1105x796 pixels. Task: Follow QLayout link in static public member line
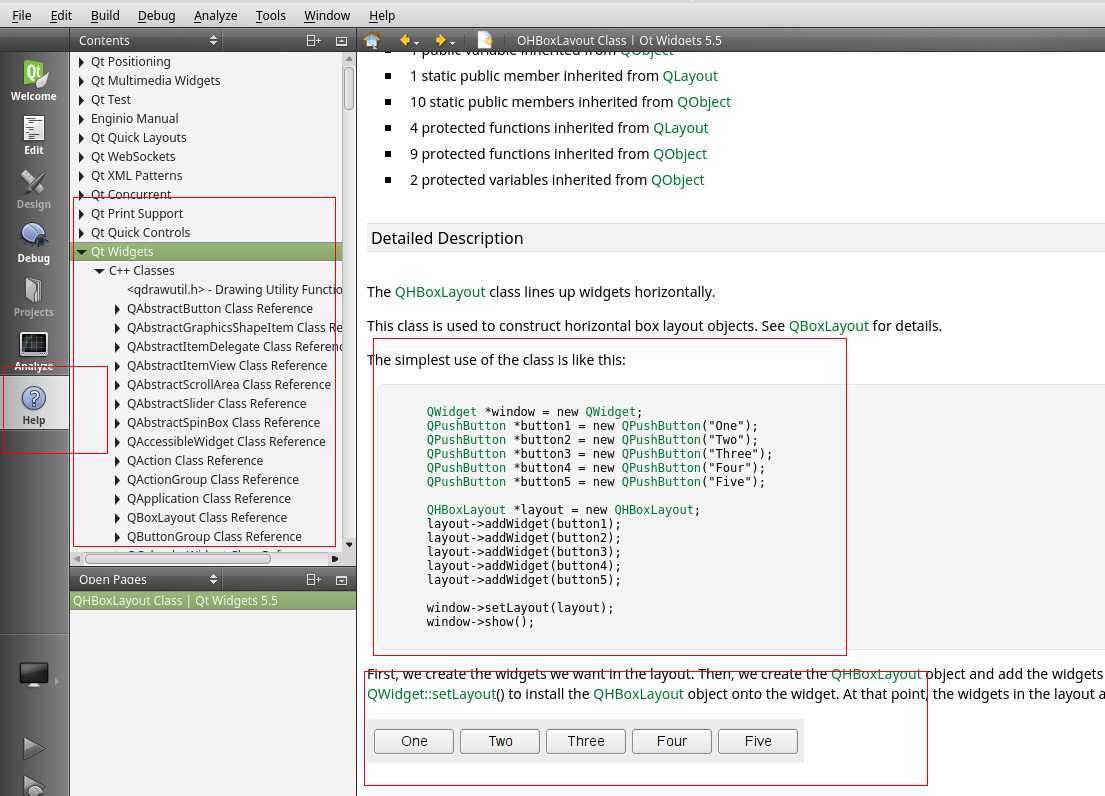coord(690,76)
